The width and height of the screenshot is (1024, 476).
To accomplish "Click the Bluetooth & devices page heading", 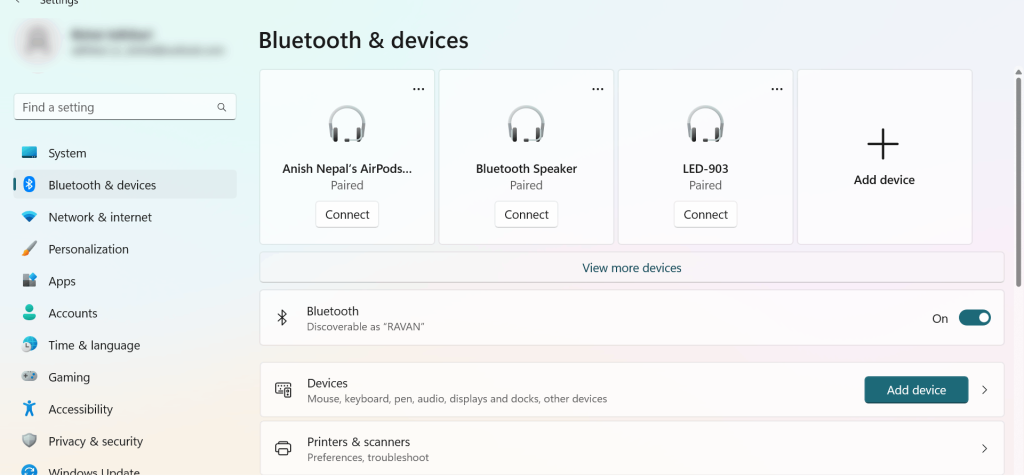I will [363, 40].
